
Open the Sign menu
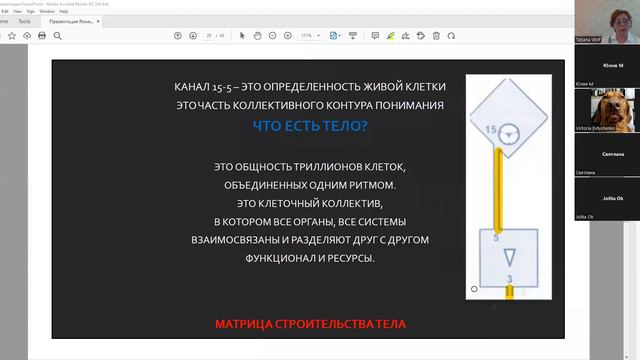[31, 11]
